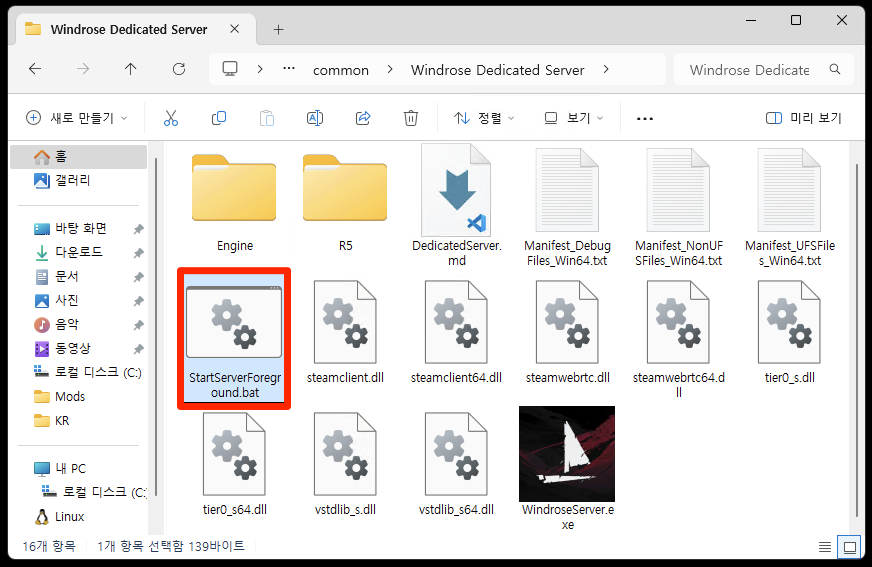872x567 pixels.
Task: Open Mods folder in the sidebar
Action: 78,397
